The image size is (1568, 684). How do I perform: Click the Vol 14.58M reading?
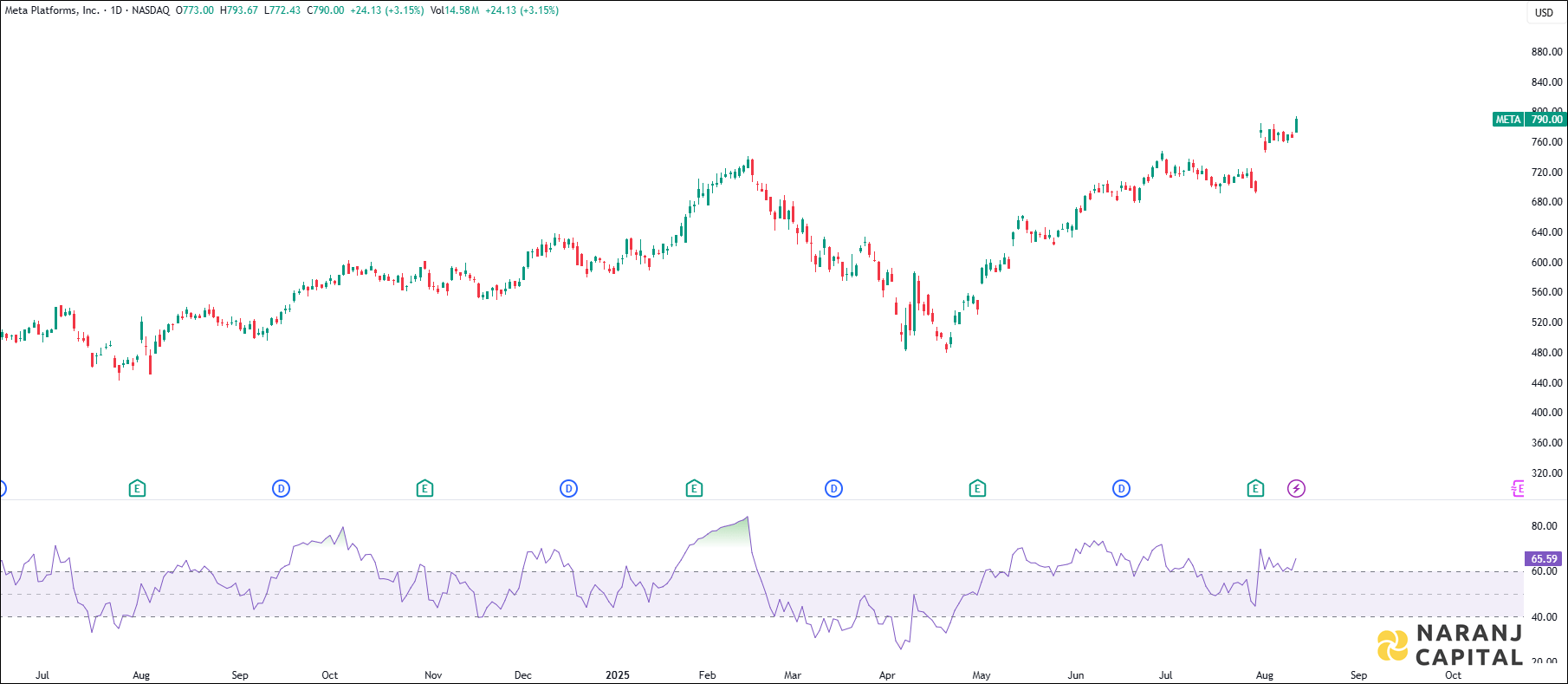click(455, 10)
